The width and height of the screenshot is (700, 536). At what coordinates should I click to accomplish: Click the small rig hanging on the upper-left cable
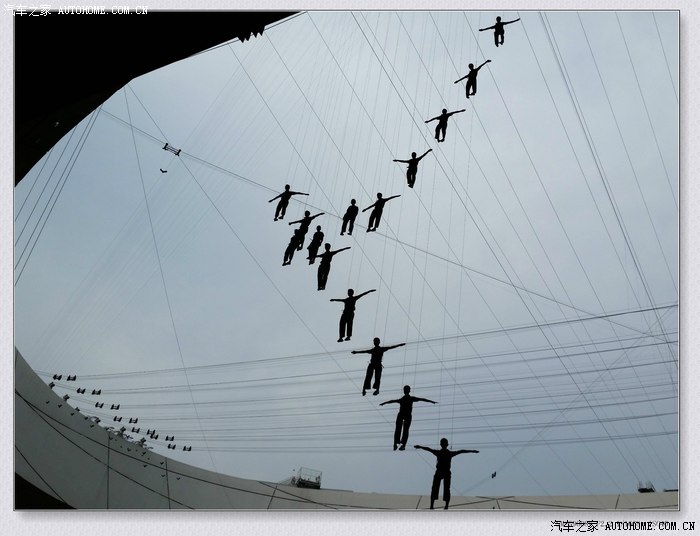coord(171,149)
